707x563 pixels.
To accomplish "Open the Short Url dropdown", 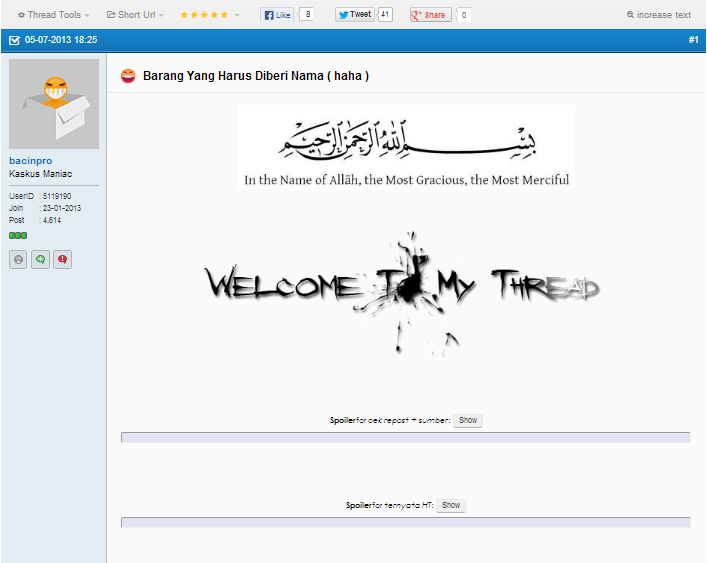I will pyautogui.click(x=135, y=15).
